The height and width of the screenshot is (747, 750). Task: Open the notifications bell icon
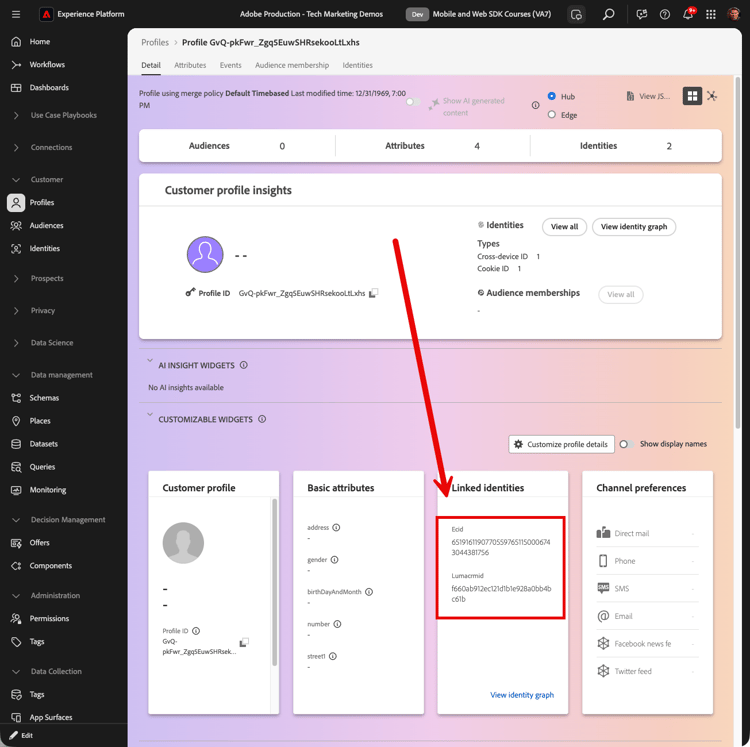(688, 14)
